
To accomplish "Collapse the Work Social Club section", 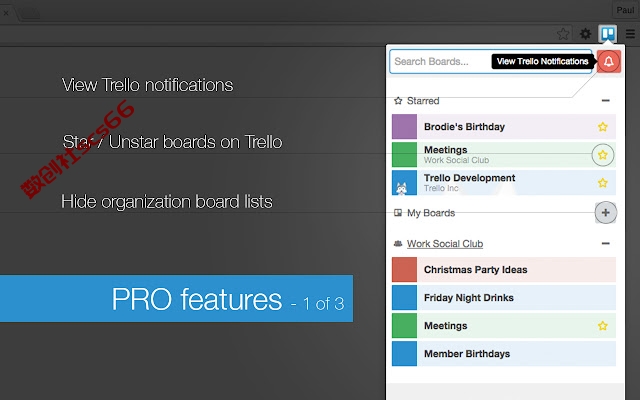I will [x=605, y=243].
